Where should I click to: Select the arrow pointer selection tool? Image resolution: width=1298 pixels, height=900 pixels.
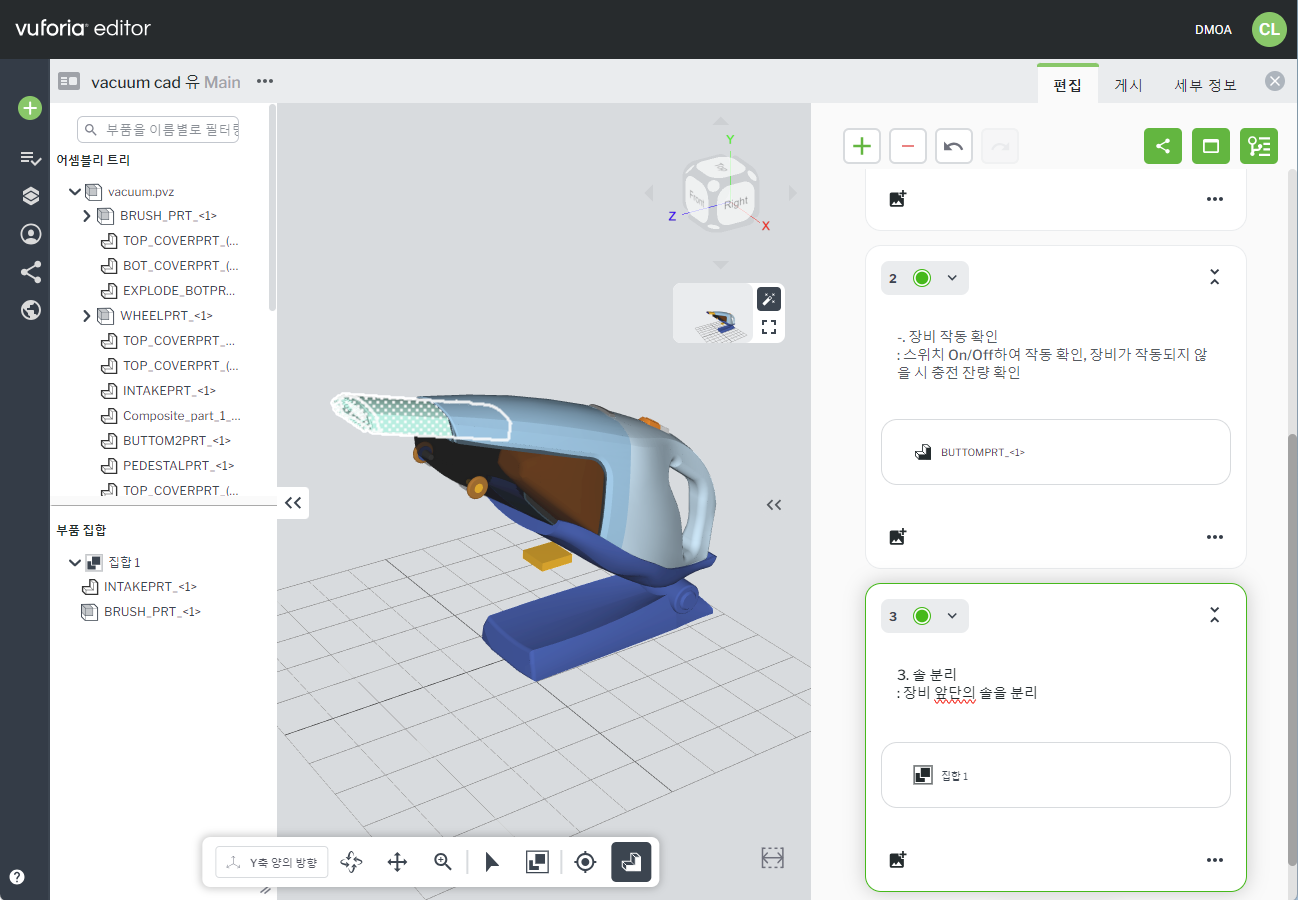[491, 862]
